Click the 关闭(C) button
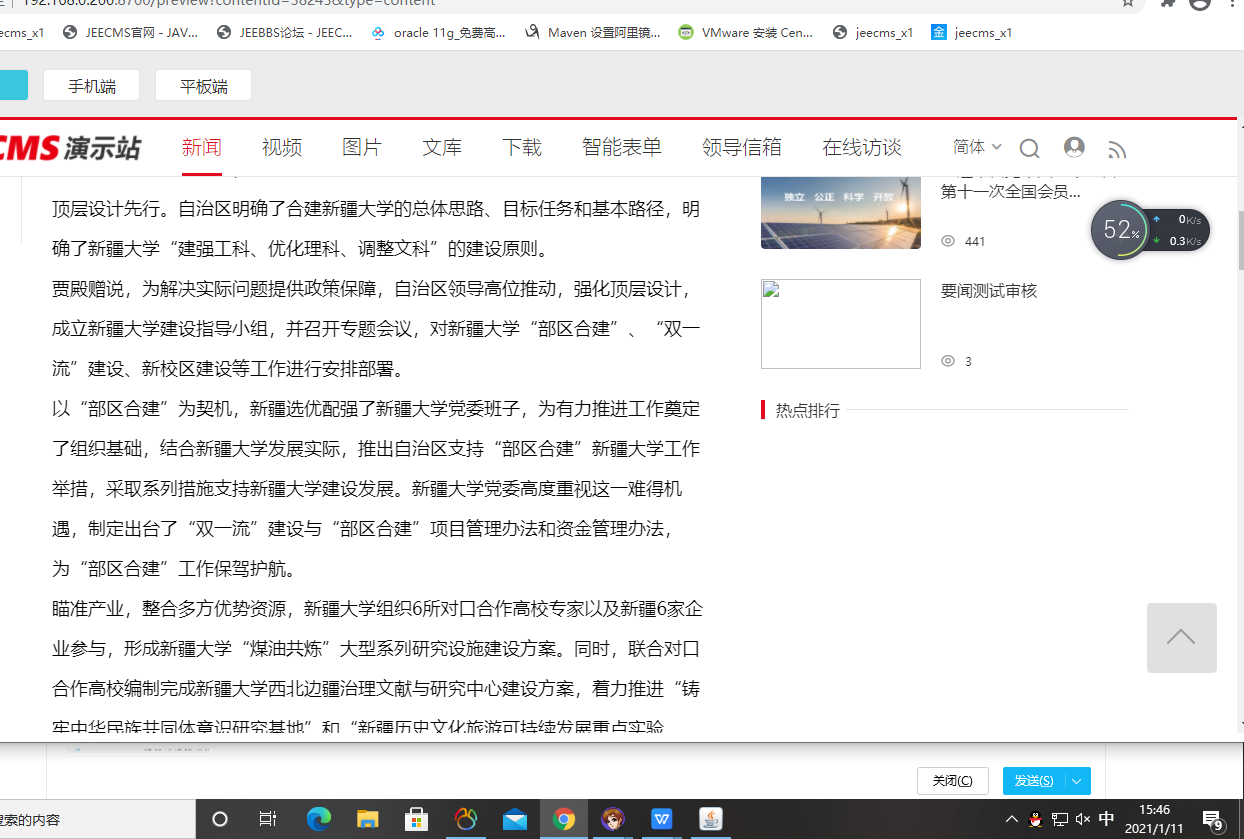This screenshot has width=1244, height=839. [952, 781]
